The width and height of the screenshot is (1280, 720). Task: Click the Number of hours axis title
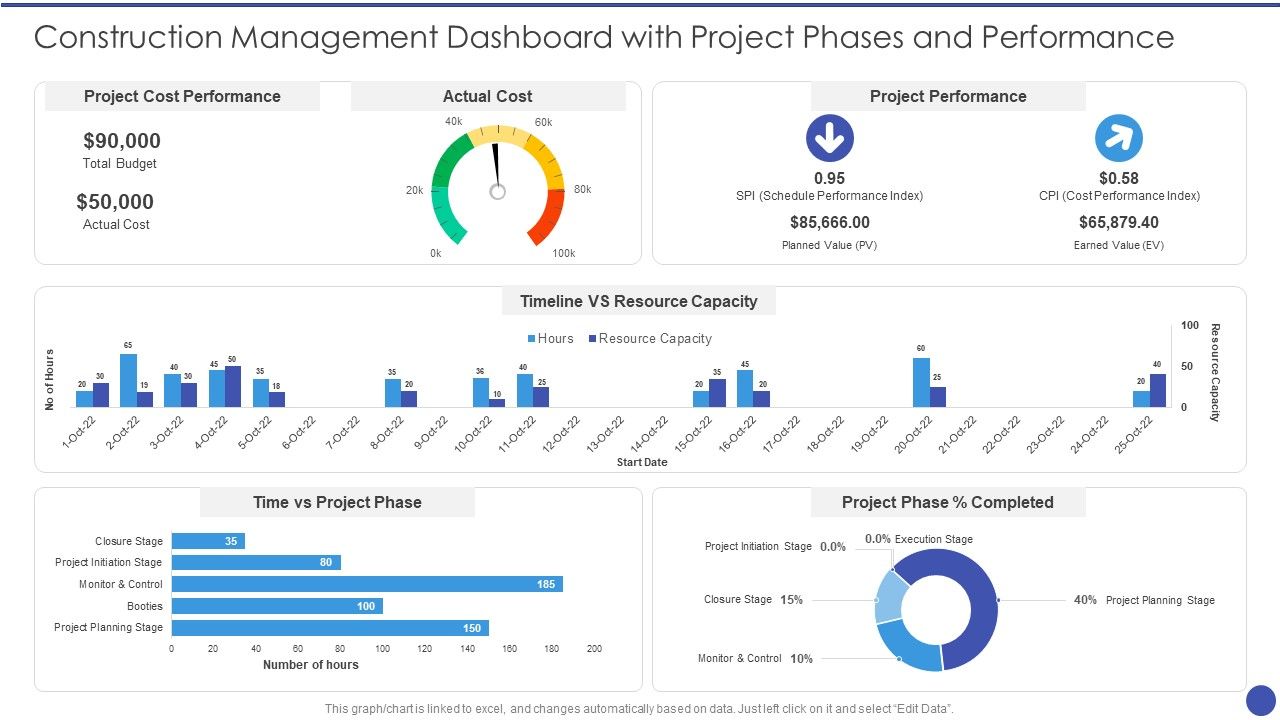[311, 664]
